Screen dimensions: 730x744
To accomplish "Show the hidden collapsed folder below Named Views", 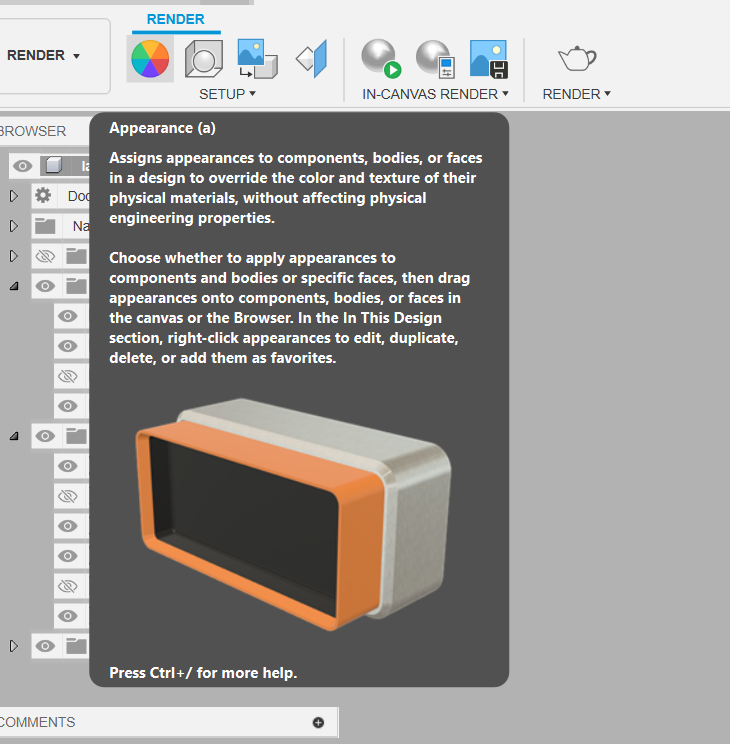I will pyautogui.click(x=45, y=256).
